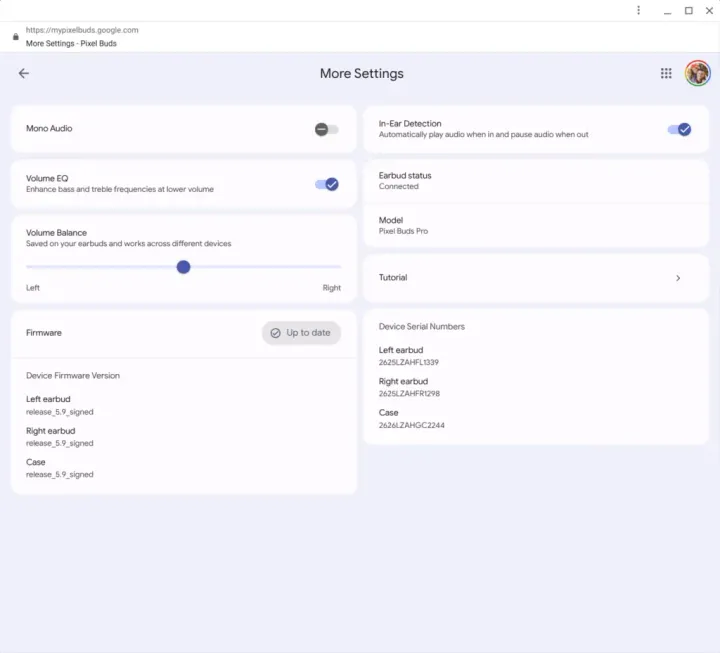Select the Firmware section label

coord(44,333)
